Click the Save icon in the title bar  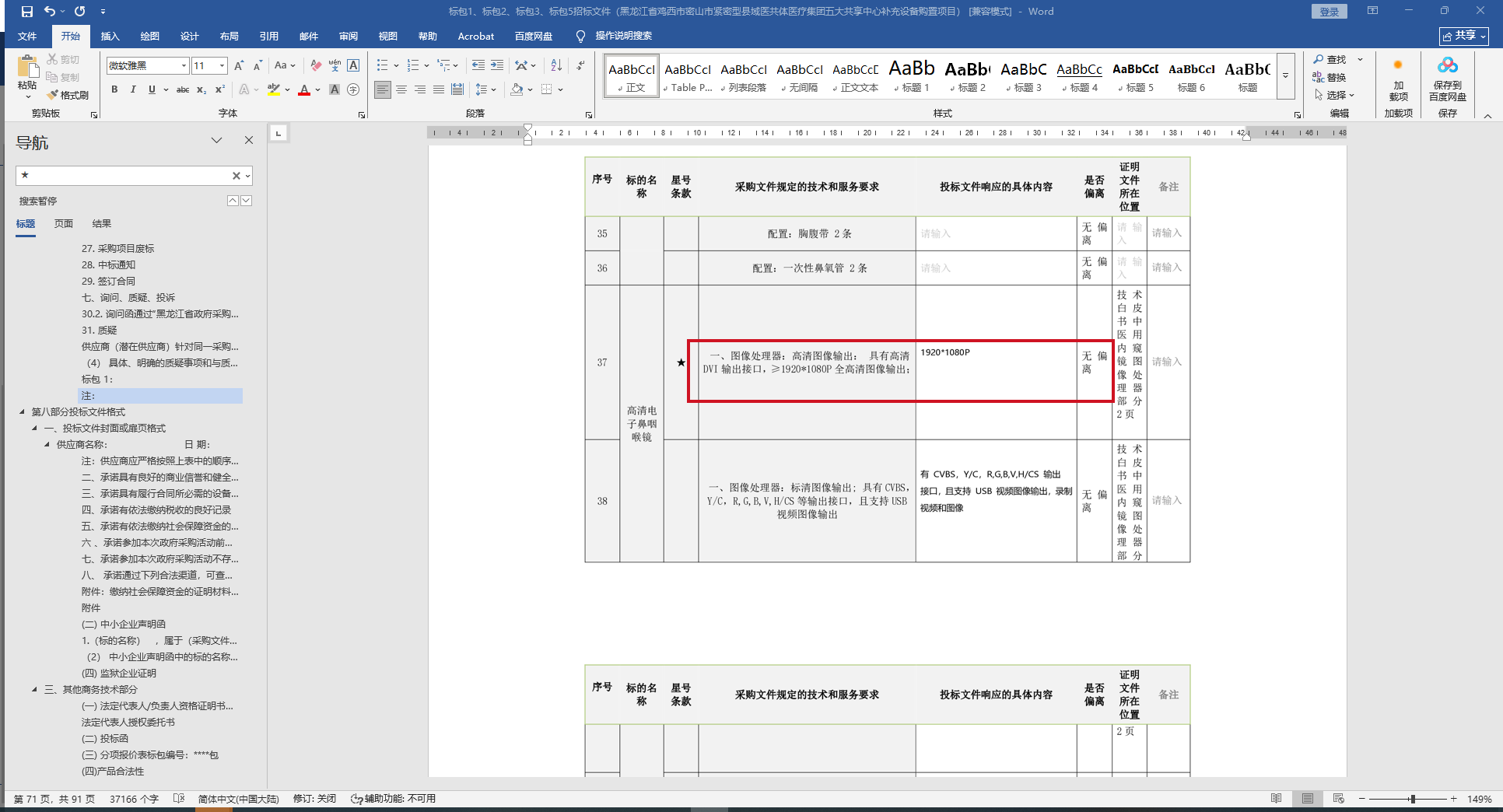(x=27, y=12)
